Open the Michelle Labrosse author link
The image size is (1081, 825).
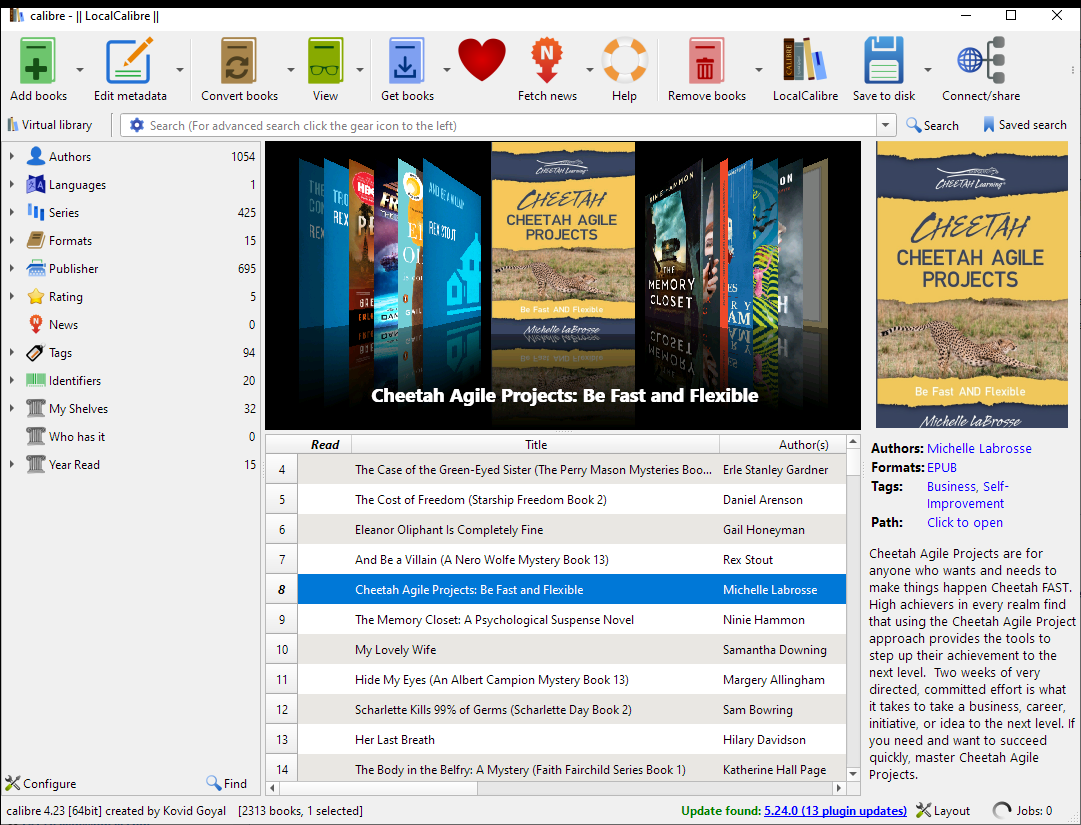pos(979,448)
